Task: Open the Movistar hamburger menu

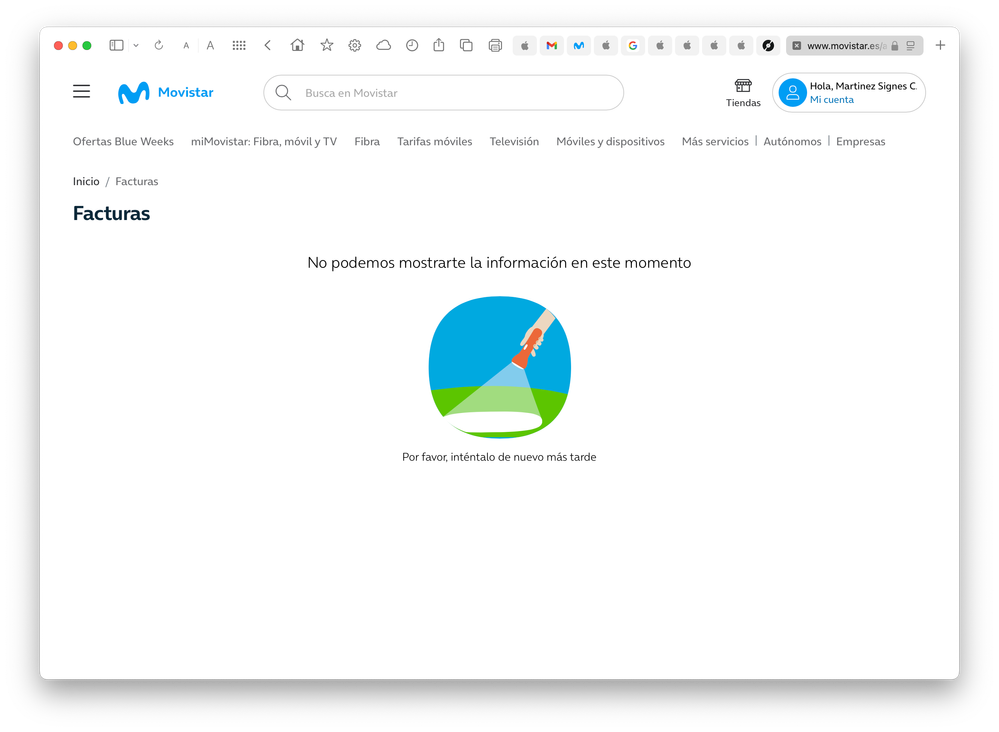Action: tap(82, 92)
